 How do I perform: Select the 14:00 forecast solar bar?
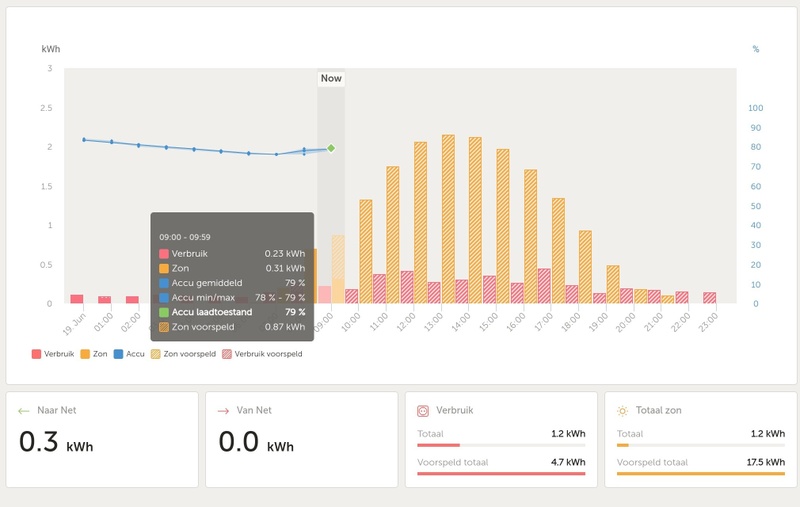pyautogui.click(x=476, y=220)
